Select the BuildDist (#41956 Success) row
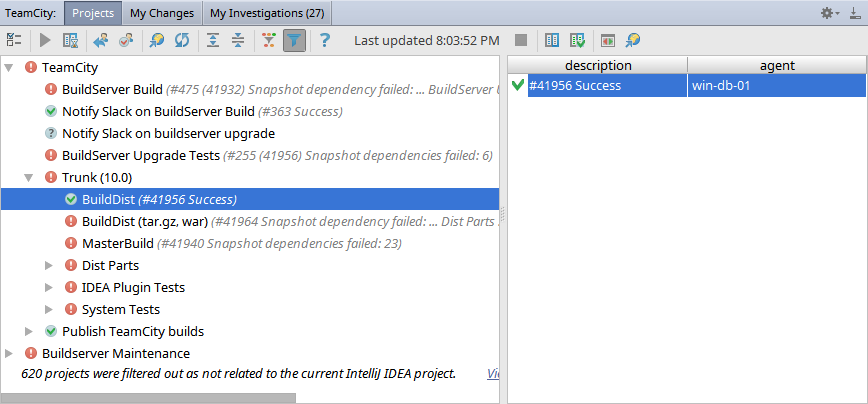 [x=250, y=199]
